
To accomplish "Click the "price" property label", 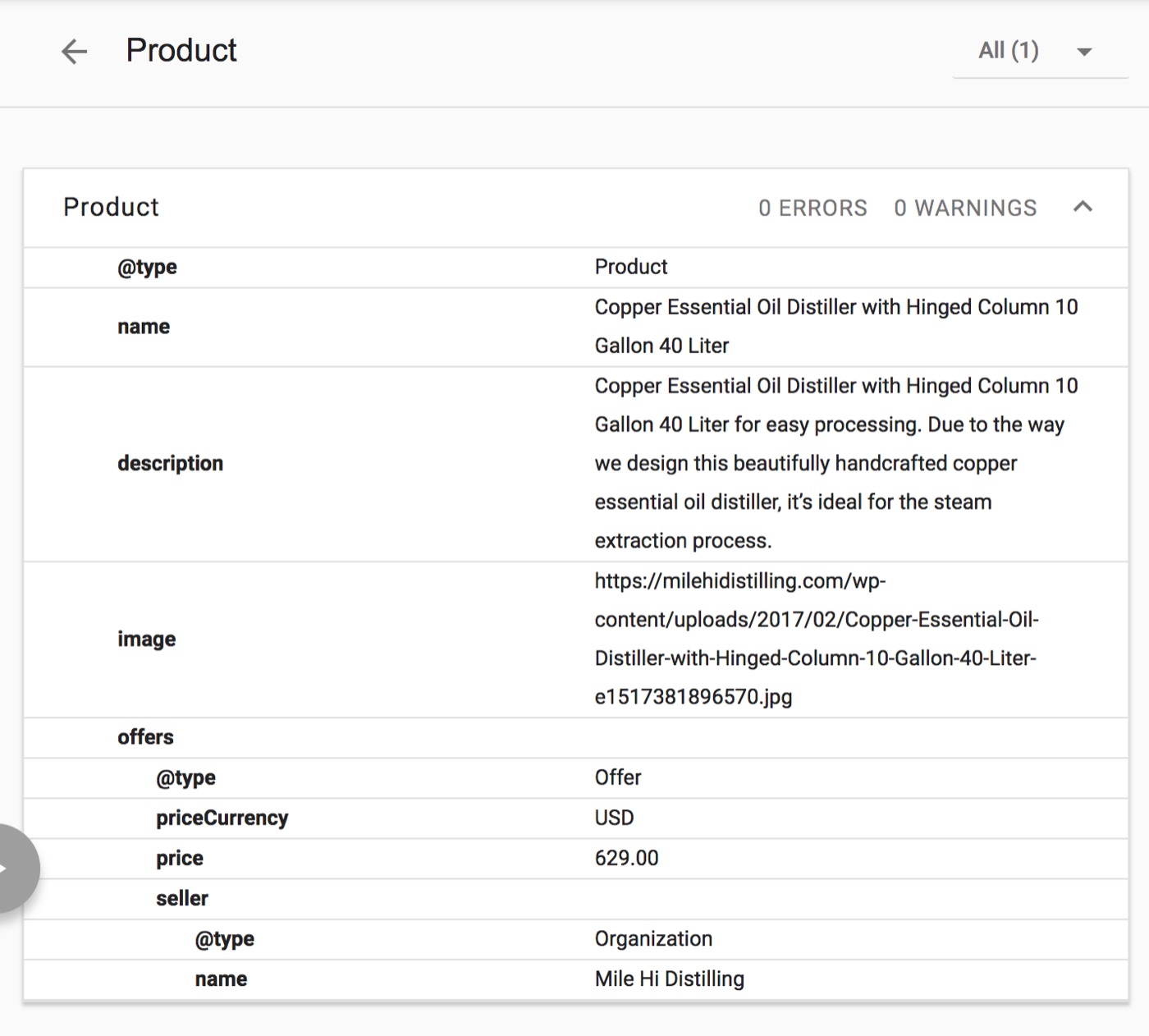I will (x=180, y=858).
